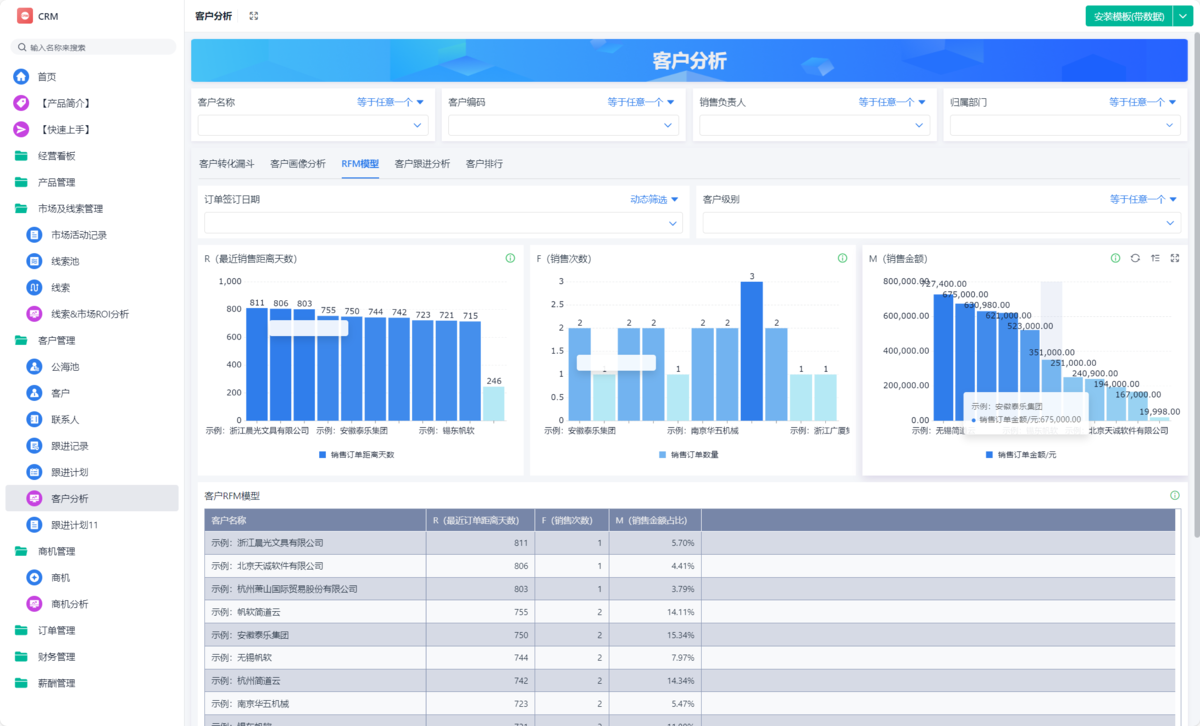Switch to 客户转化漏斗 tab

(x=226, y=164)
